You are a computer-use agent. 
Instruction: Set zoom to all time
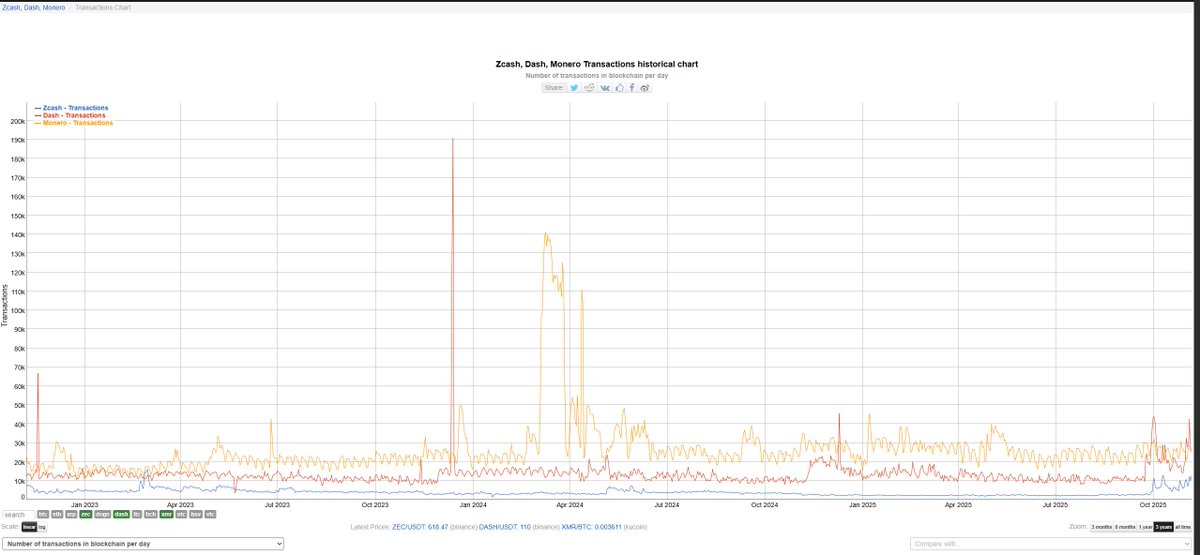pos(1182,527)
